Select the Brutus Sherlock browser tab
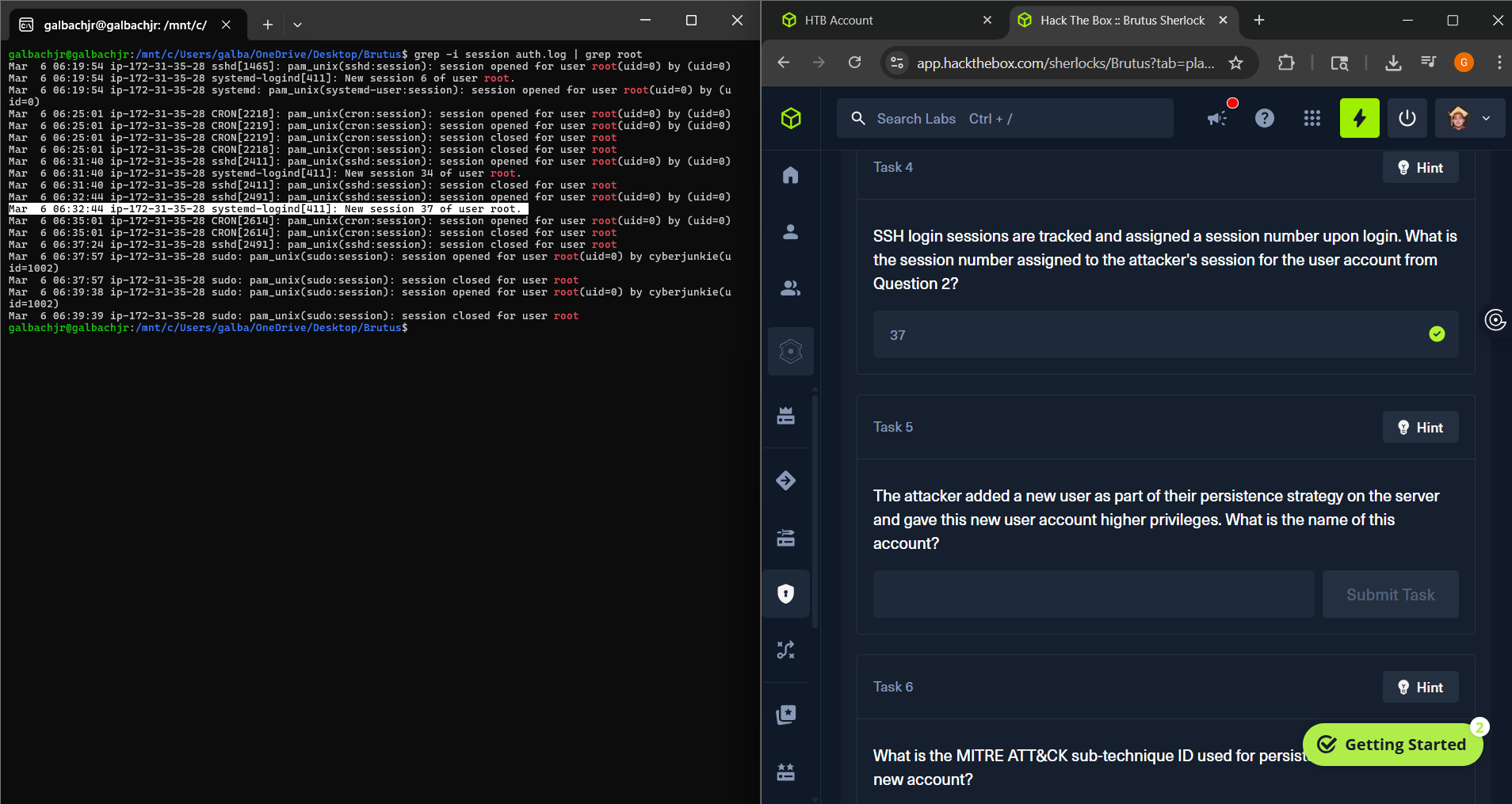 (x=1123, y=21)
